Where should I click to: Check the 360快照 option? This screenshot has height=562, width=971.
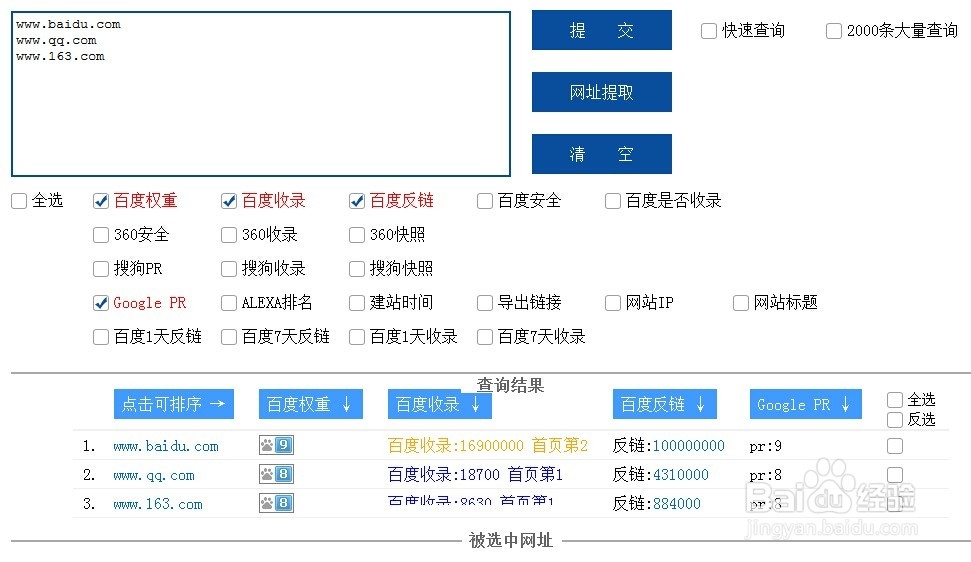click(357, 235)
